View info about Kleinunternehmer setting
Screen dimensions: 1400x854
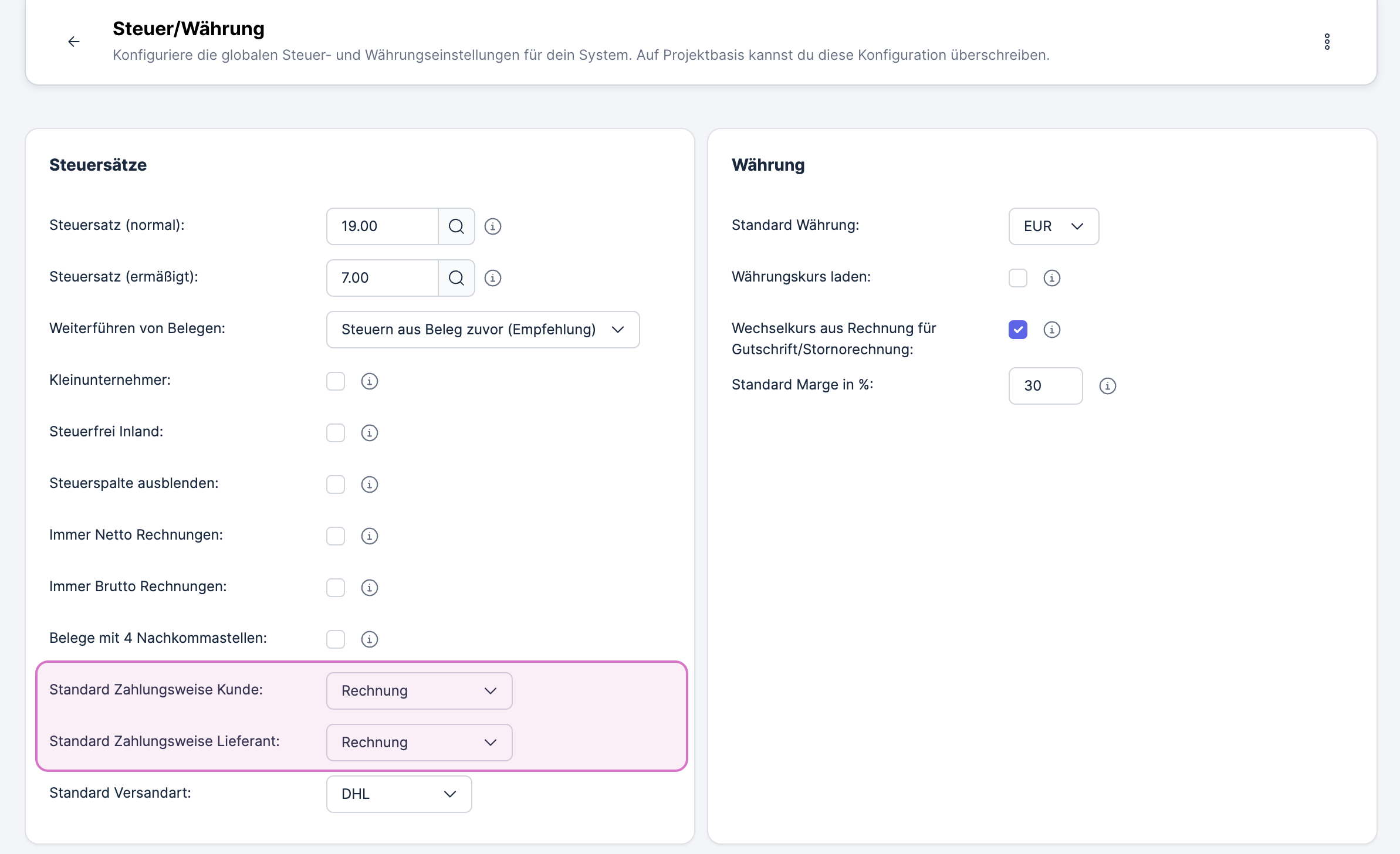point(369,381)
